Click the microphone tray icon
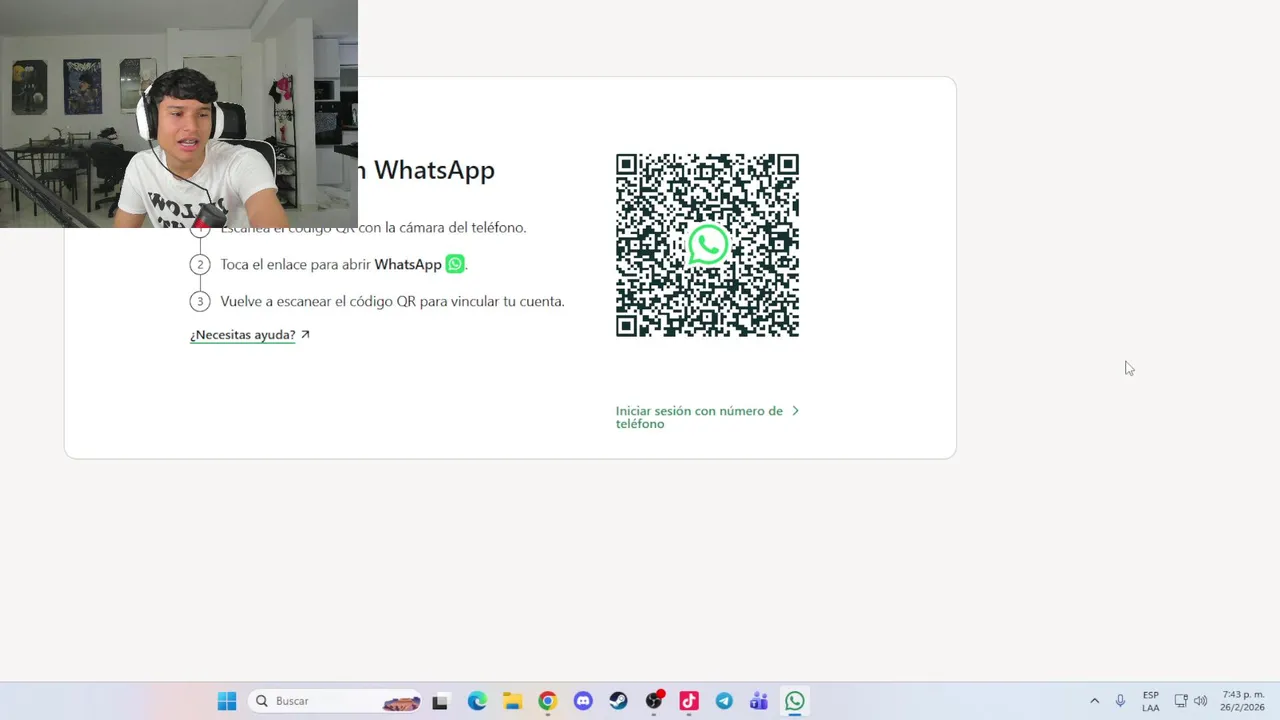The width and height of the screenshot is (1280, 720). click(1120, 701)
